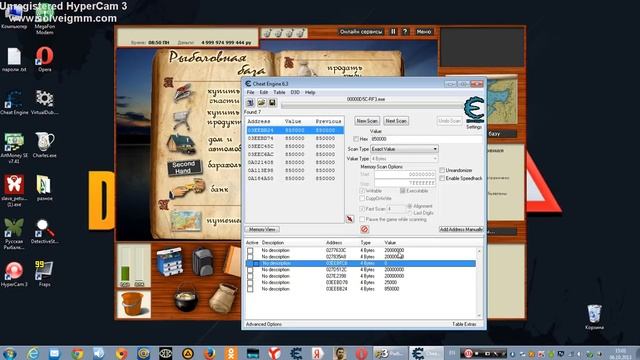Open the HyperCam 3 desktop shortcut

coord(14,274)
